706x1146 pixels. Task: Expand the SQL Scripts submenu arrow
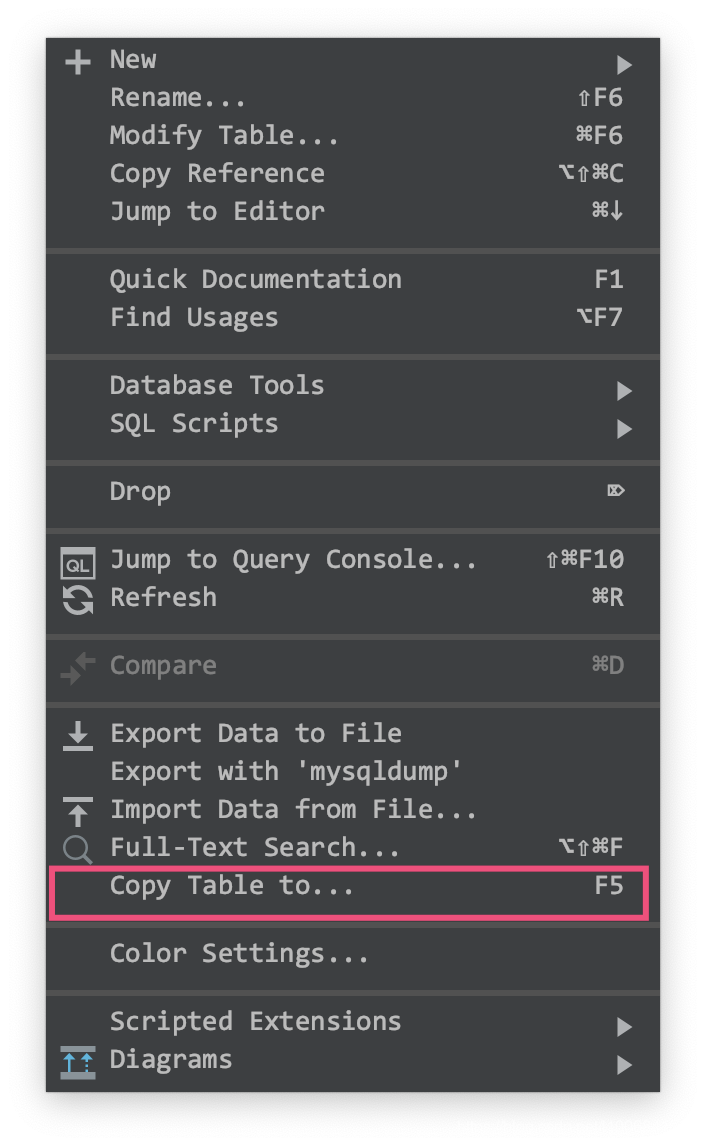(624, 429)
